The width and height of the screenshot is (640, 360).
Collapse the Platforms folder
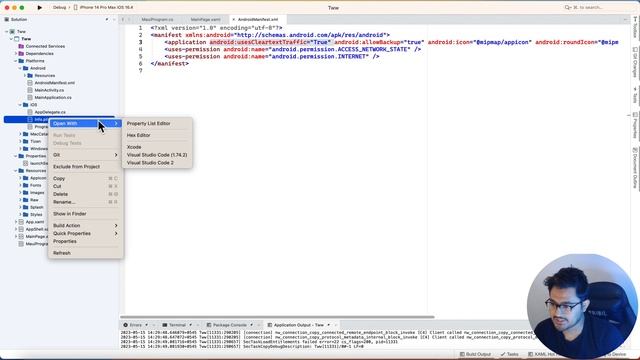point(16,61)
